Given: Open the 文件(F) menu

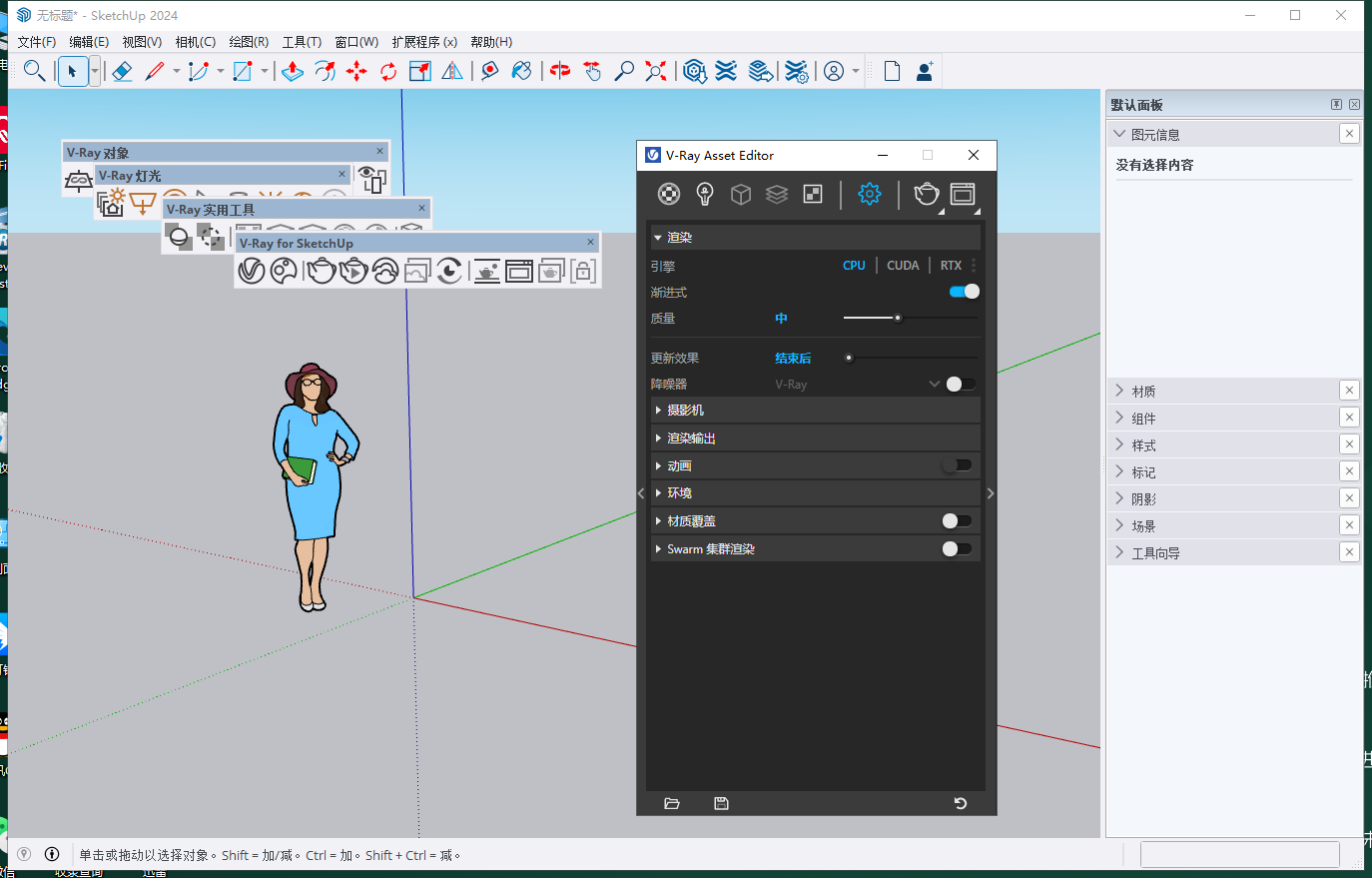Looking at the screenshot, I should tap(37, 42).
